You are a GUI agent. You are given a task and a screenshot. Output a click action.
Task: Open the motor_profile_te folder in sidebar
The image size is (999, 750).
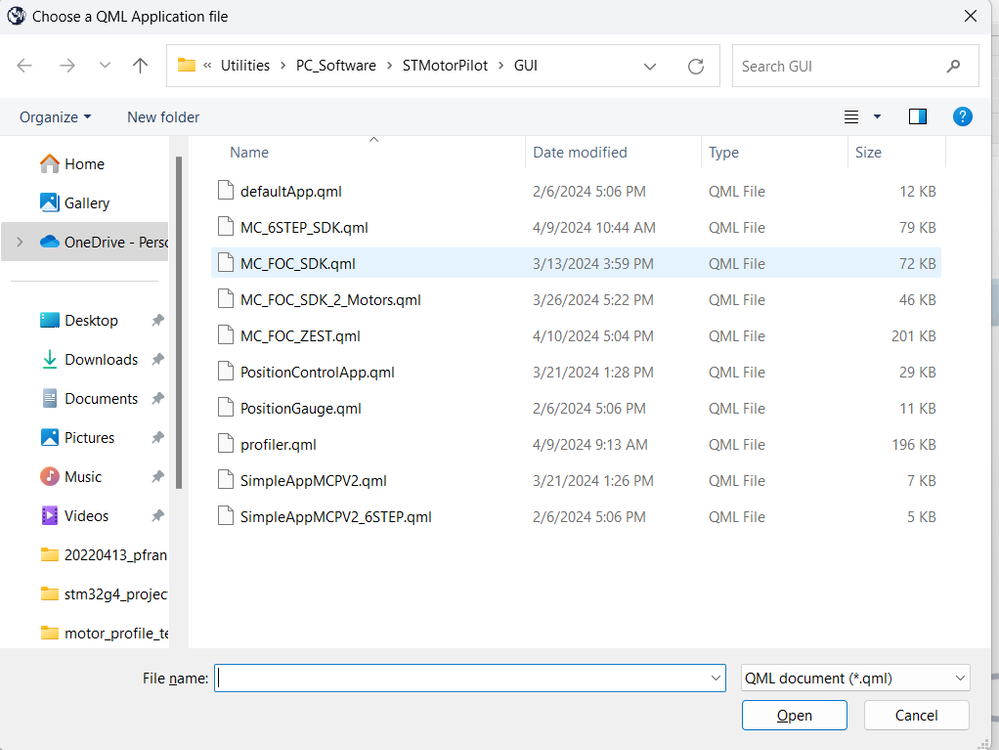pos(104,633)
